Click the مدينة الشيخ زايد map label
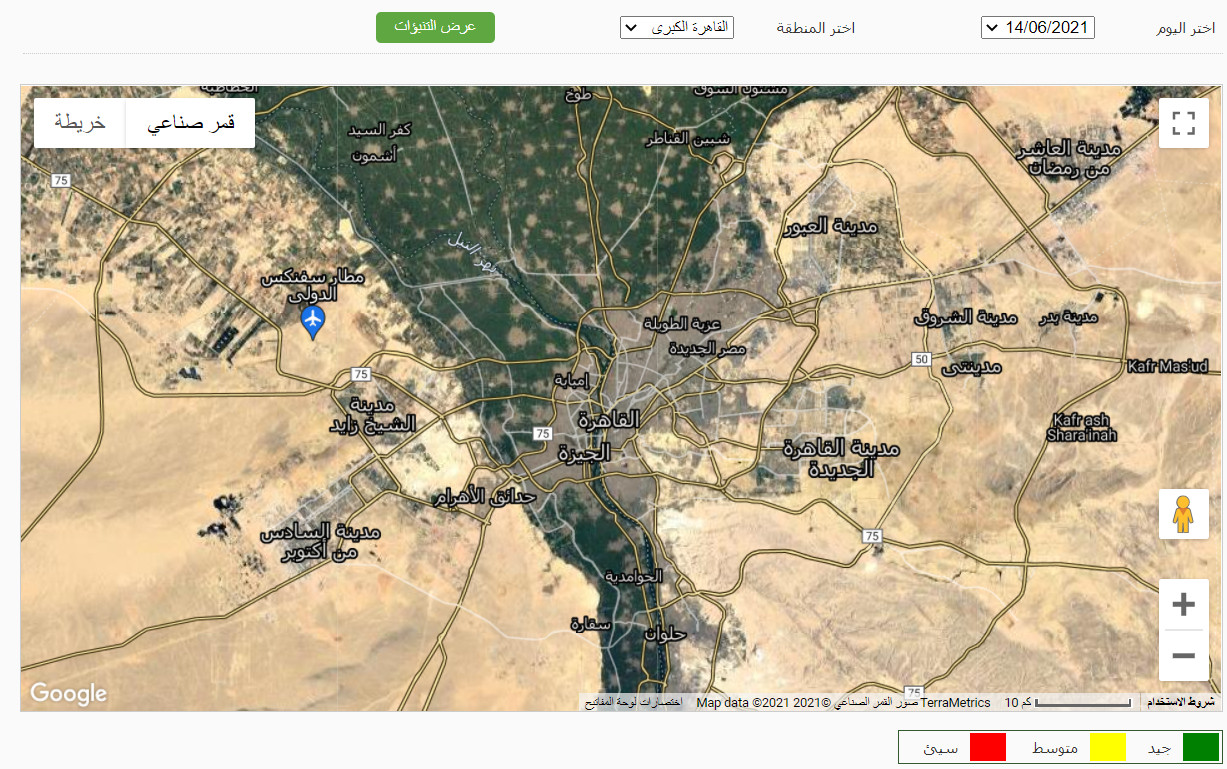Image resolution: width=1227 pixels, height=769 pixels. tap(372, 415)
